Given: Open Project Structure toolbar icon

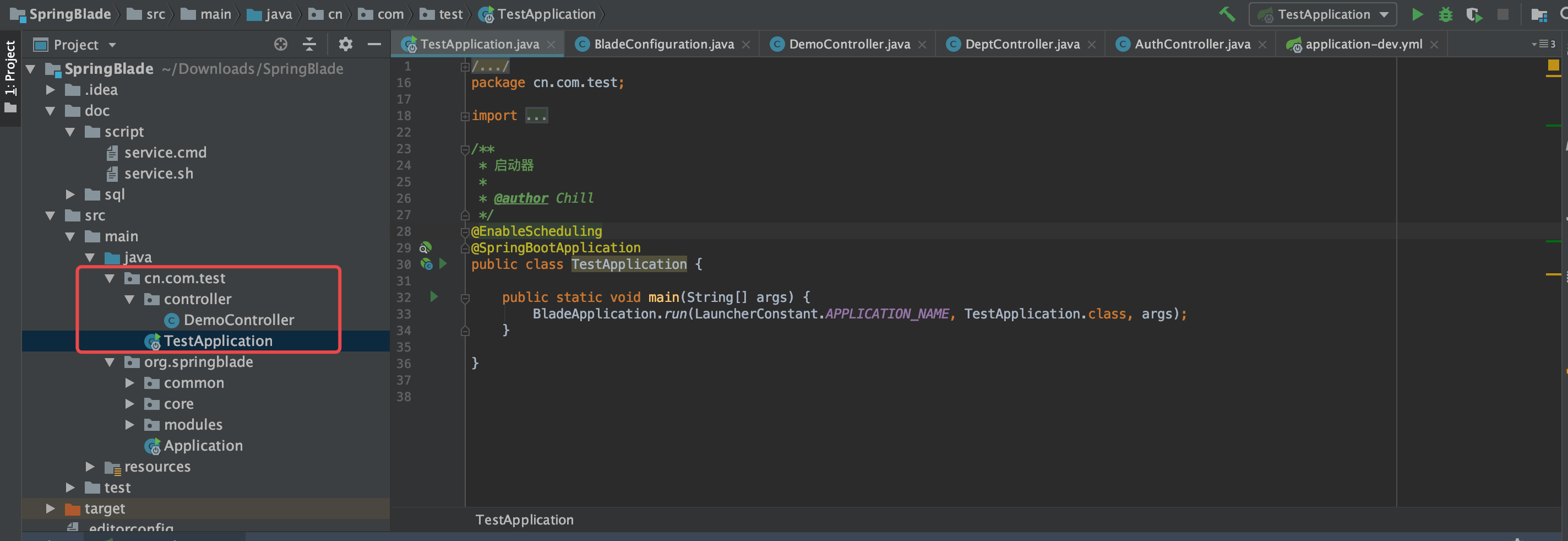Looking at the screenshot, I should (1539, 14).
